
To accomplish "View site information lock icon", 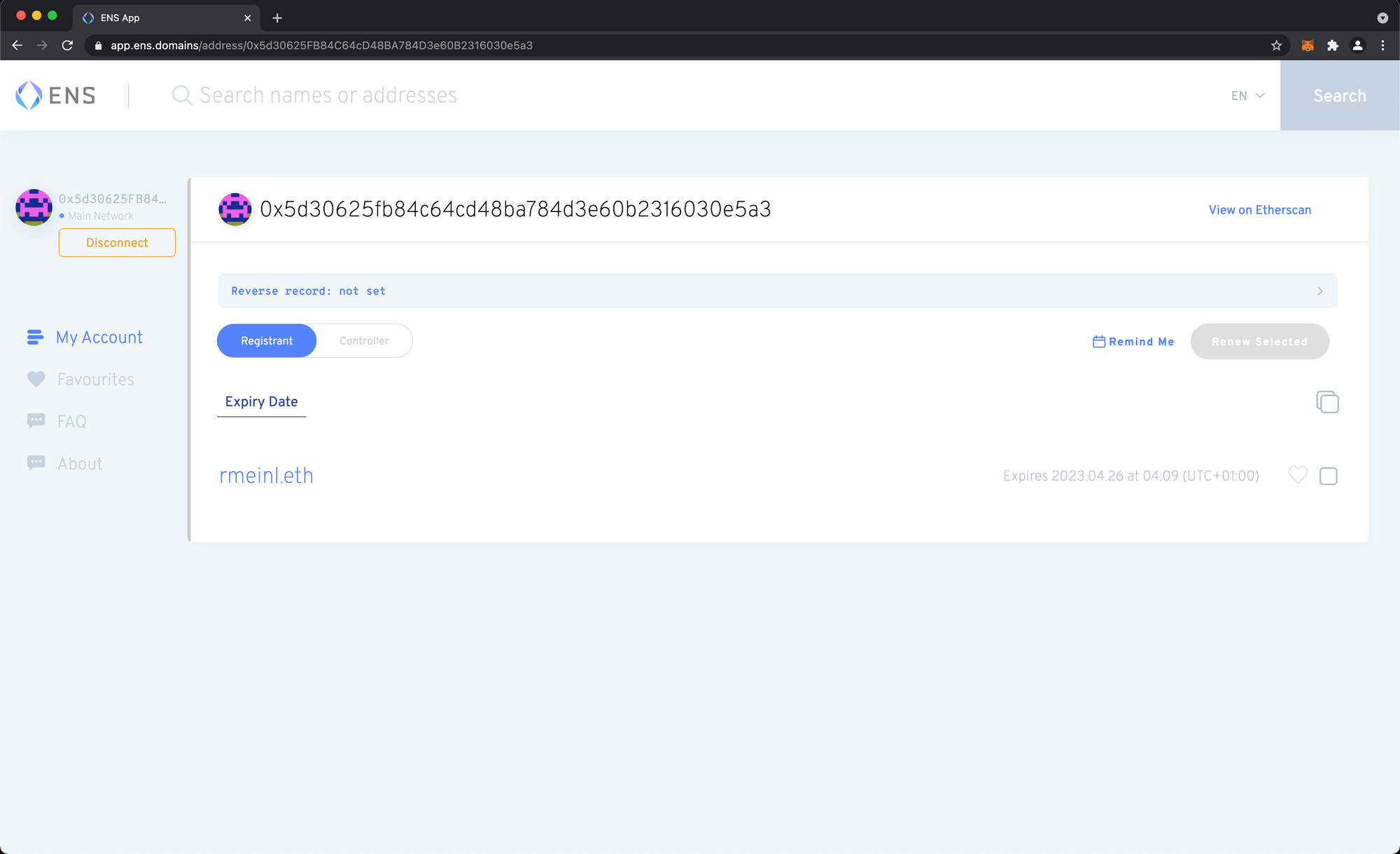I will click(98, 45).
